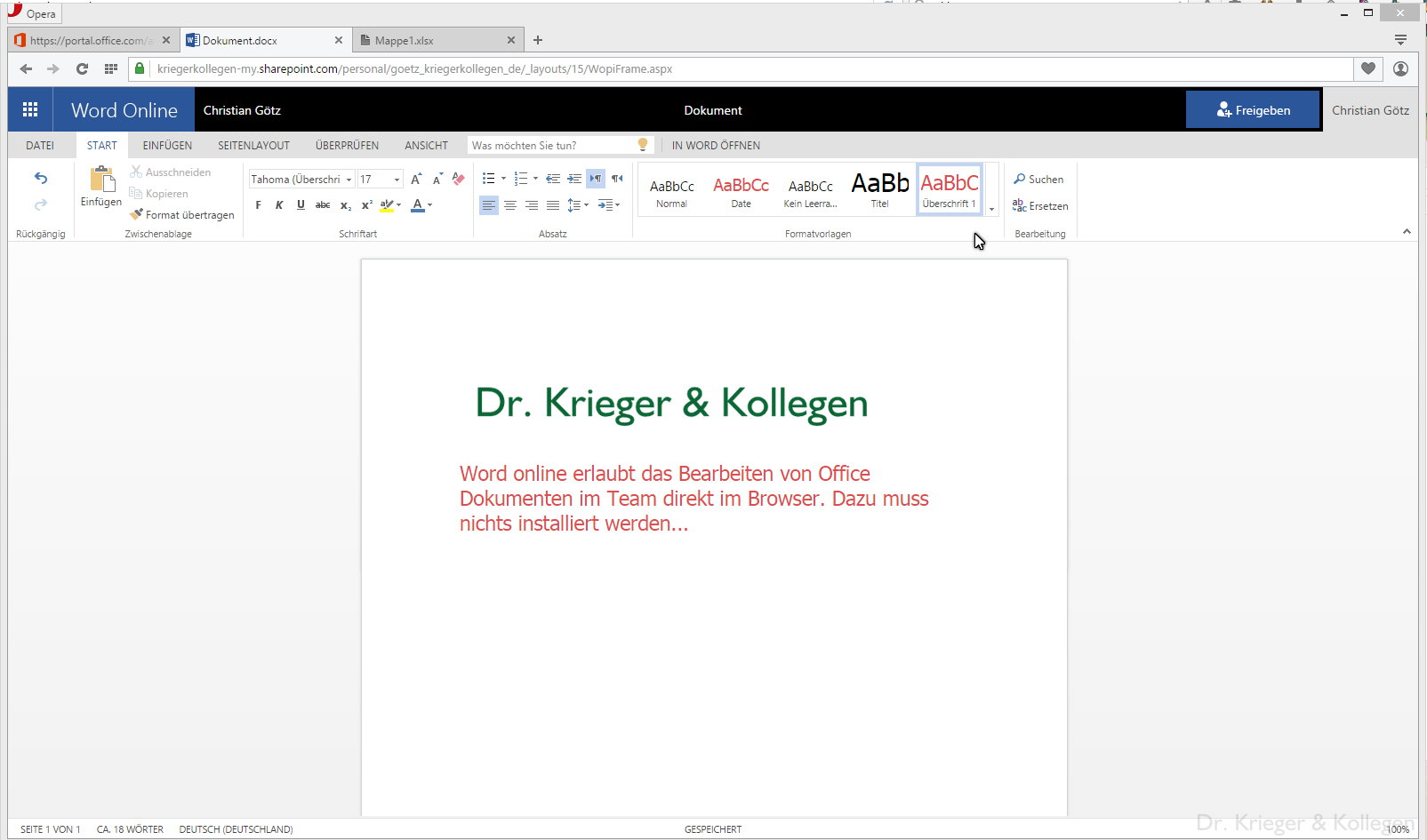The image size is (1427, 840).
Task: Open the app launcher waffle icon
Action: pyautogui.click(x=30, y=109)
